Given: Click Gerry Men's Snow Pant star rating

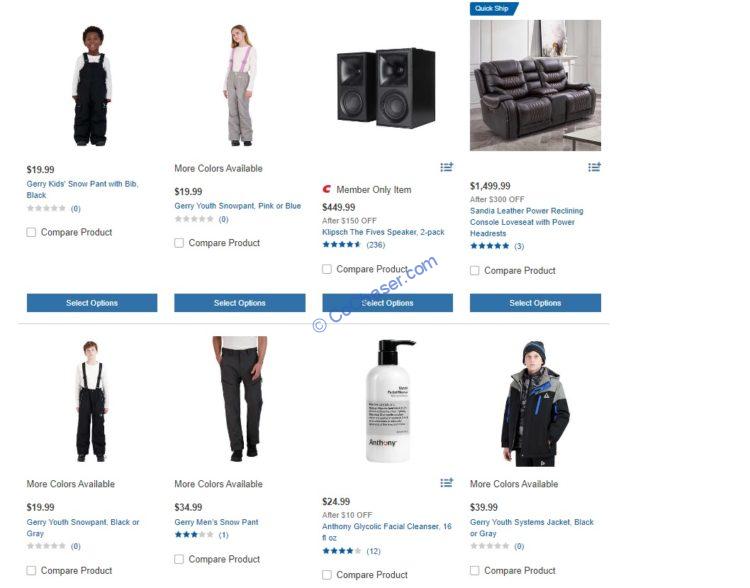Looking at the screenshot, I should pyautogui.click(x=194, y=535).
